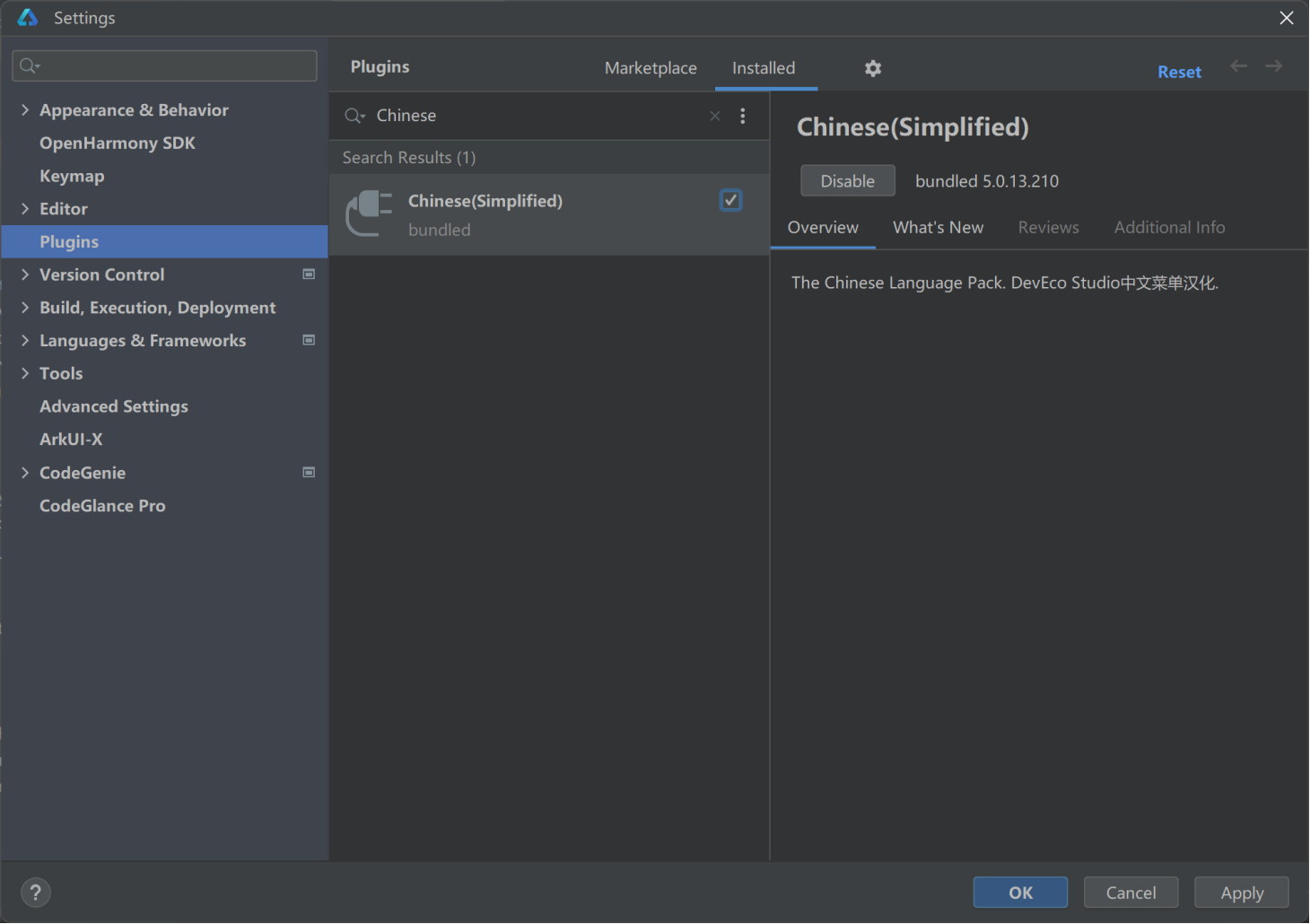
Task: Click the Chinese(Simplified) plugin icon
Action: [x=370, y=214]
